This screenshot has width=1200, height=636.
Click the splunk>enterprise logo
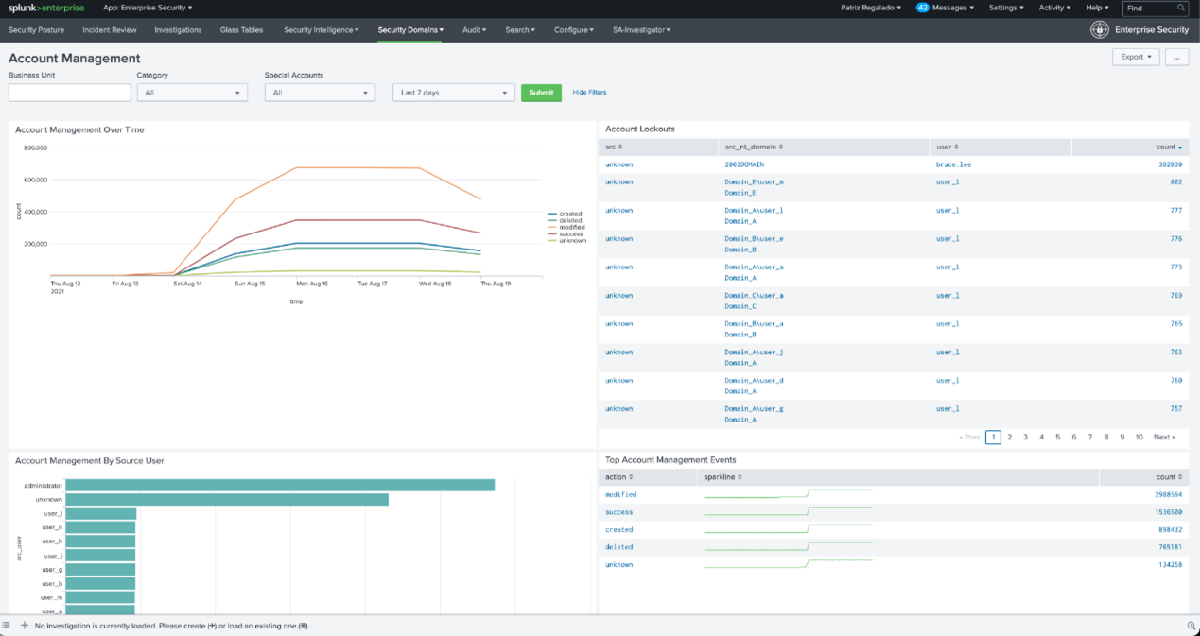point(45,7)
